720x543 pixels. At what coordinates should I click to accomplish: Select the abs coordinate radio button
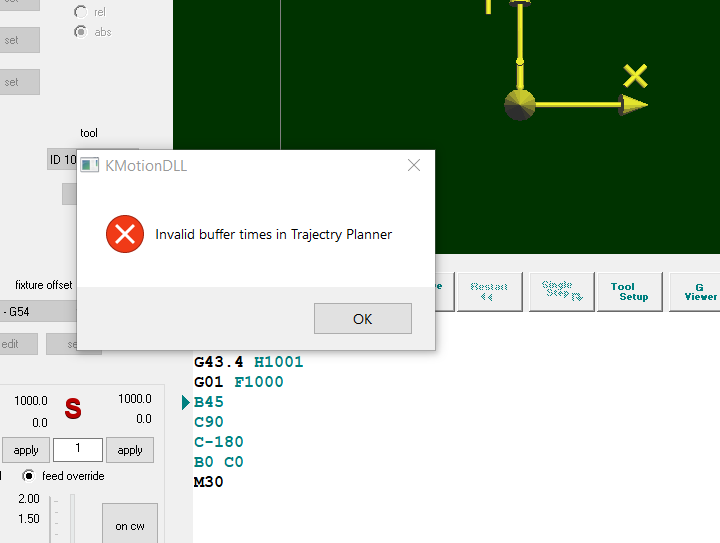tap(80, 32)
